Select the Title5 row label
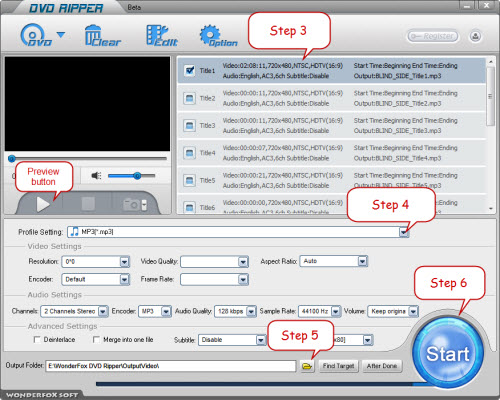 207,180
